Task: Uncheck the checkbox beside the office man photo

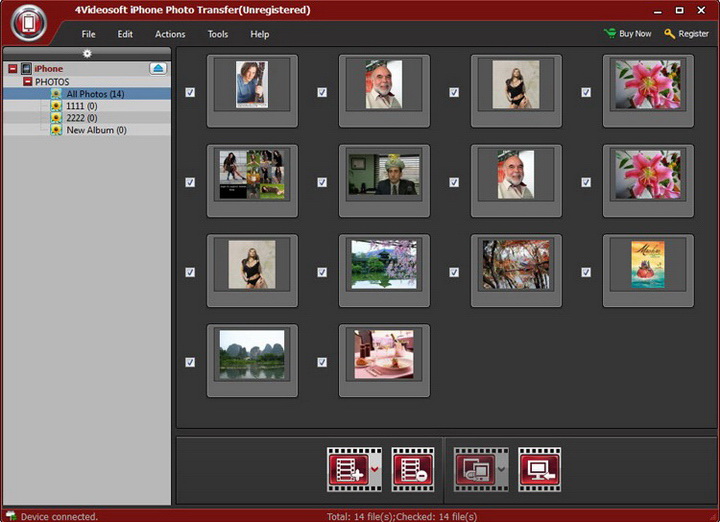Action: [322, 182]
